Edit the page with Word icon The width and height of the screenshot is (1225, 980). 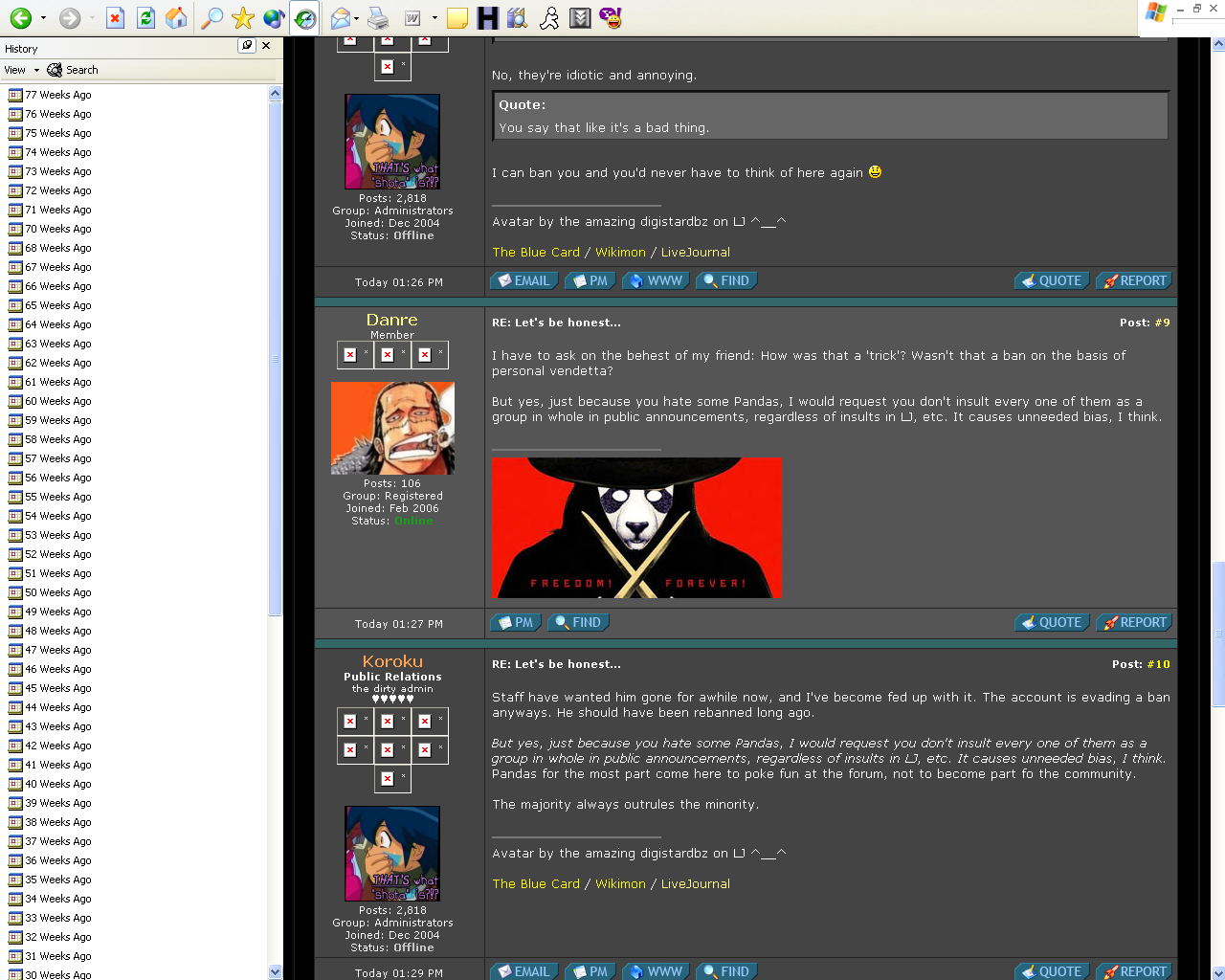413,17
